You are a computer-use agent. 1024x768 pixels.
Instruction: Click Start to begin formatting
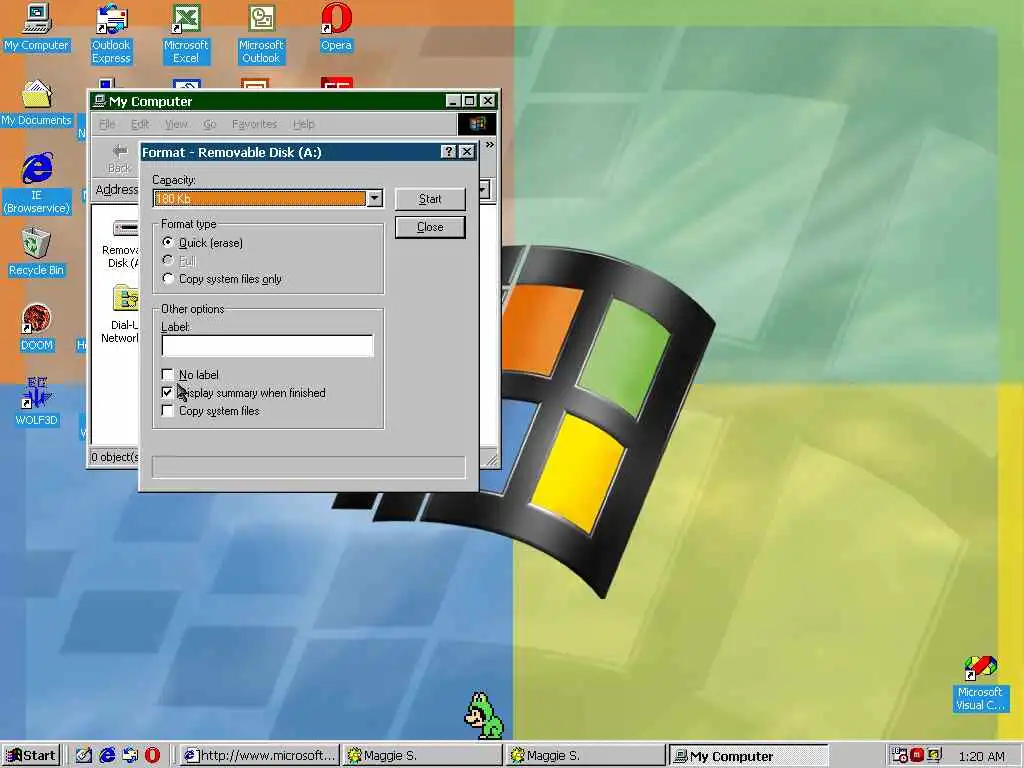point(430,199)
